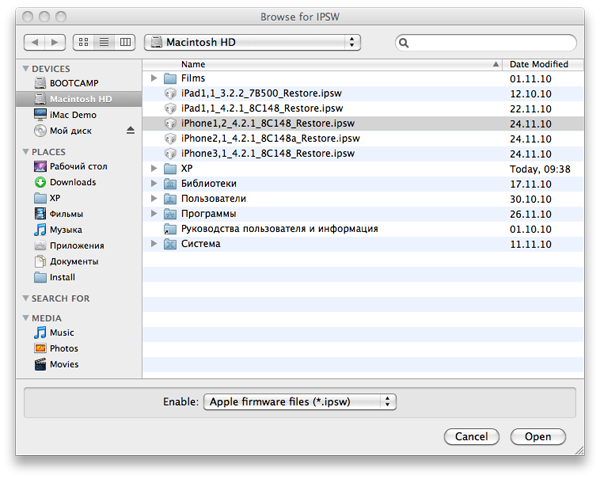Open the Macintosh HD location dropdown
The image size is (600, 479).
253,42
